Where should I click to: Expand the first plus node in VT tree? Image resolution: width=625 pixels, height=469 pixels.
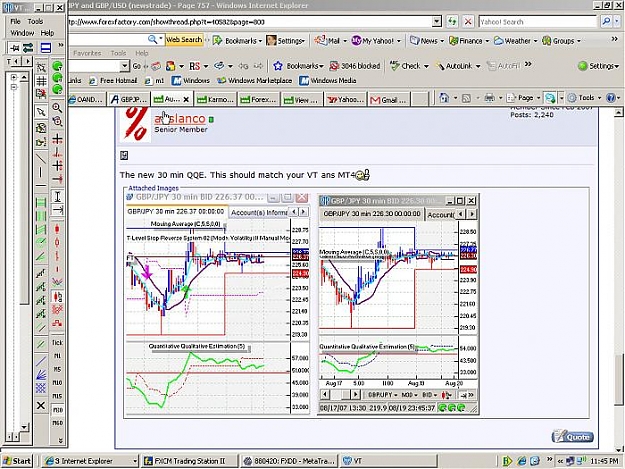[14, 77]
